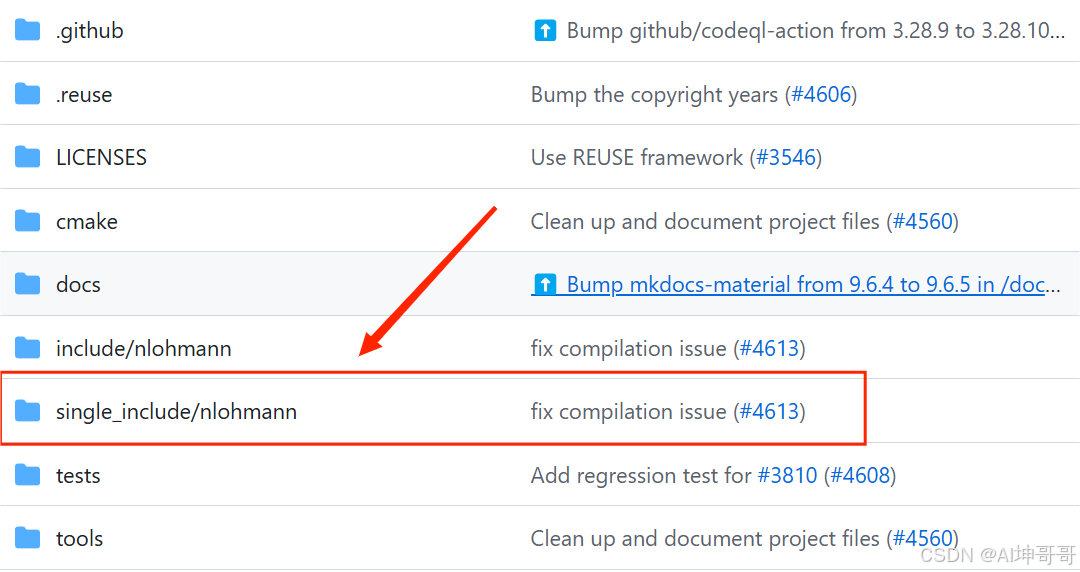
Task: Open the LICENSES directory name
Action: (101, 158)
